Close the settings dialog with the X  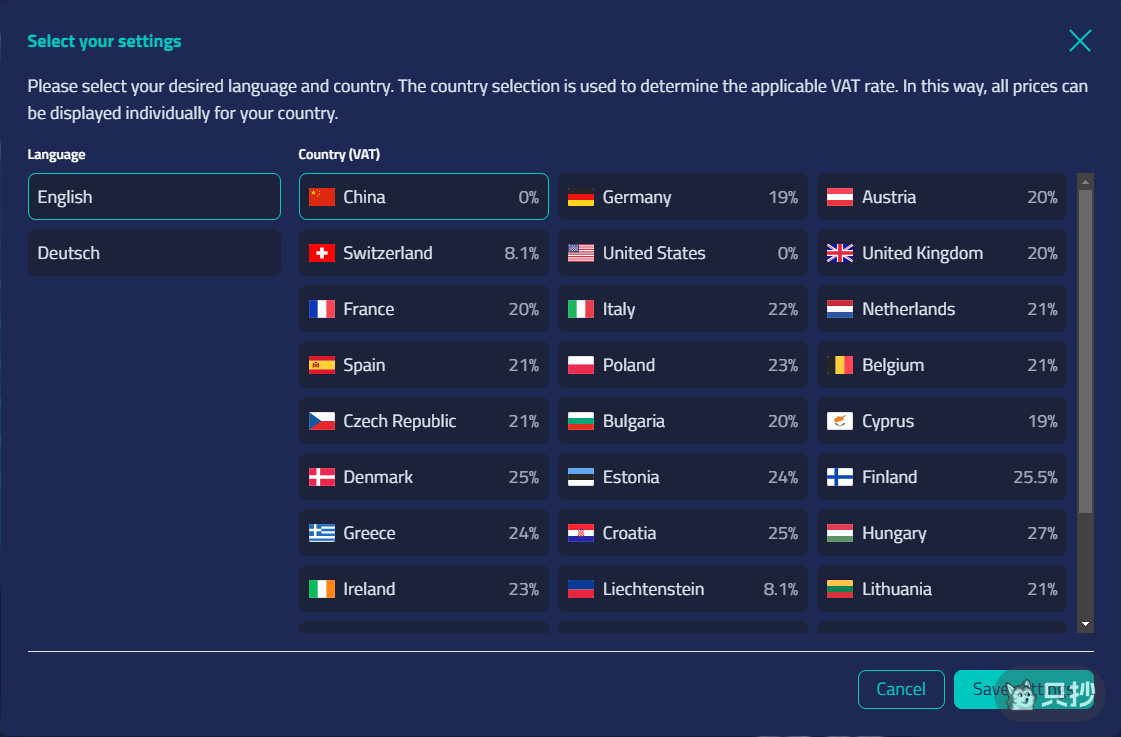click(x=1080, y=41)
